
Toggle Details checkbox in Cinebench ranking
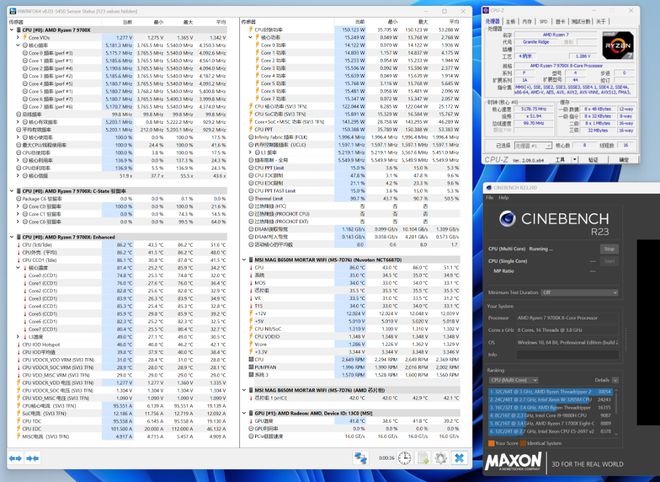pyautogui.click(x=615, y=380)
